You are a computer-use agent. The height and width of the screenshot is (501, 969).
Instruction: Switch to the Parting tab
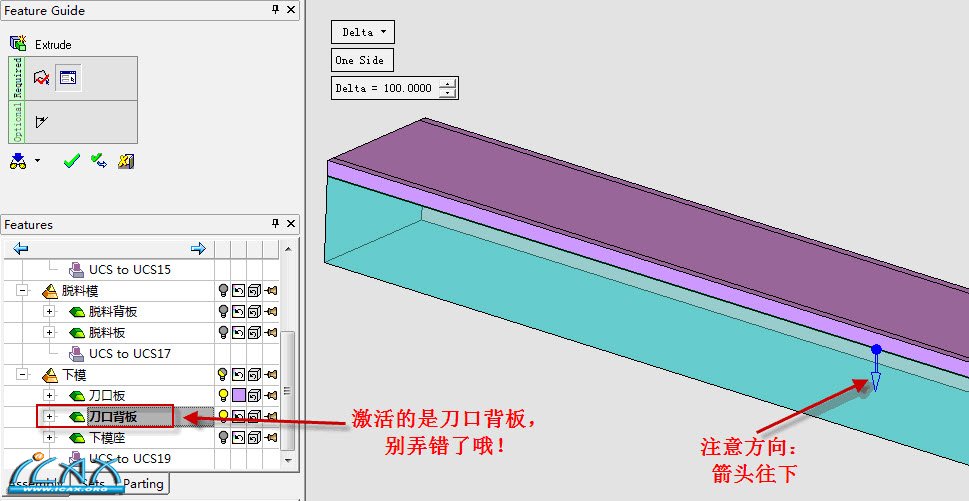143,484
